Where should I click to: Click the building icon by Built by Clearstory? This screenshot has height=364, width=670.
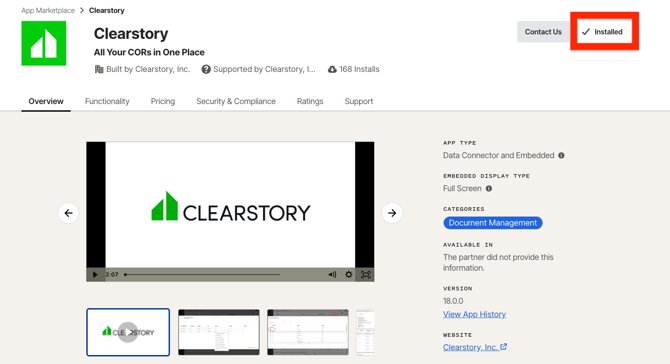(99, 69)
